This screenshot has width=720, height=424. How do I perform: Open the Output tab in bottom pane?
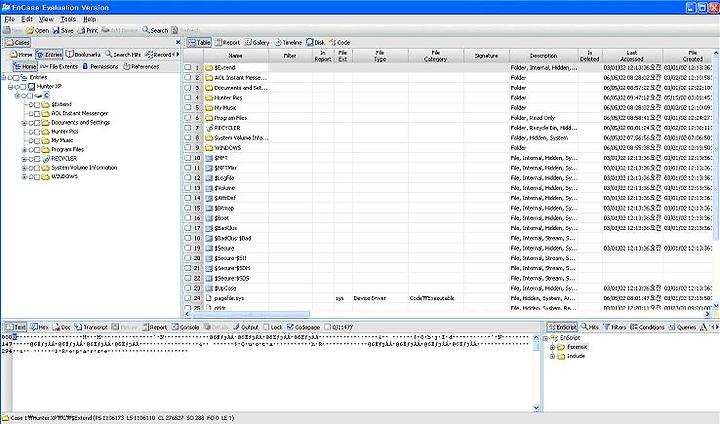point(246,327)
